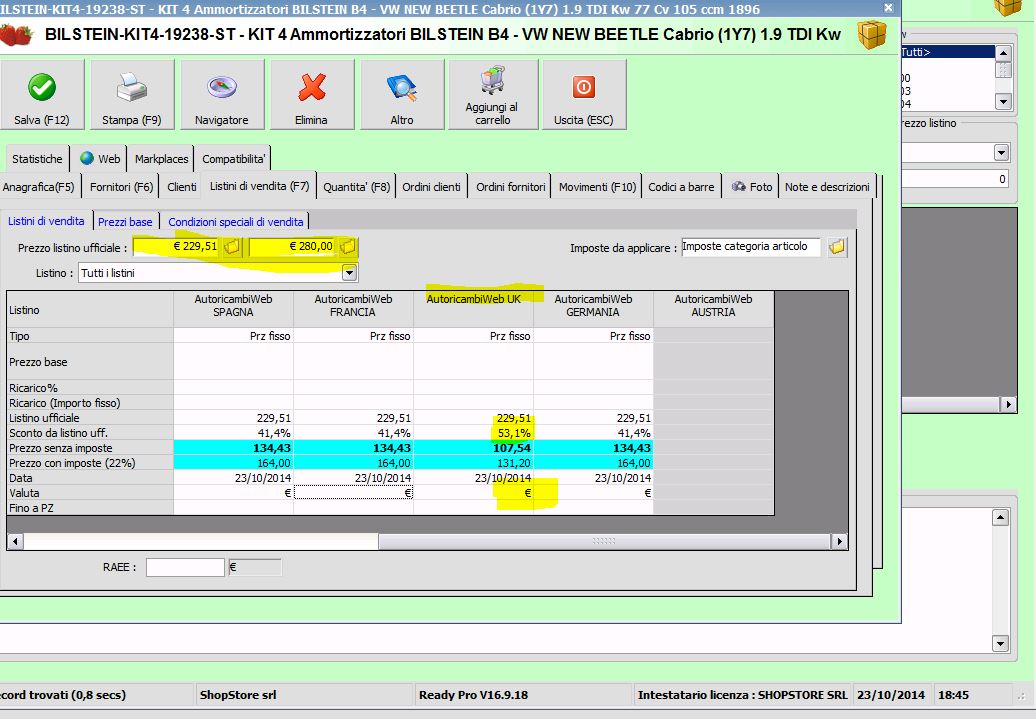The image size is (1036, 719).
Task: Open the Altro magnifier icon
Action: pyautogui.click(x=401, y=88)
